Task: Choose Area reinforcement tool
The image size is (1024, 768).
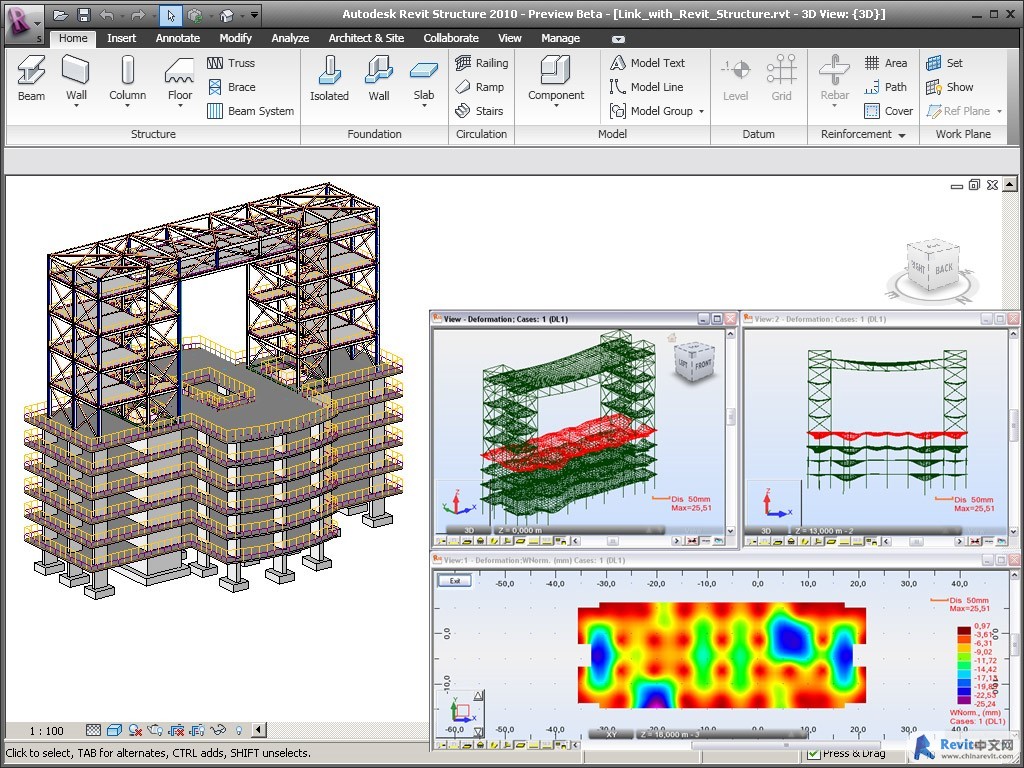Action: coord(886,63)
